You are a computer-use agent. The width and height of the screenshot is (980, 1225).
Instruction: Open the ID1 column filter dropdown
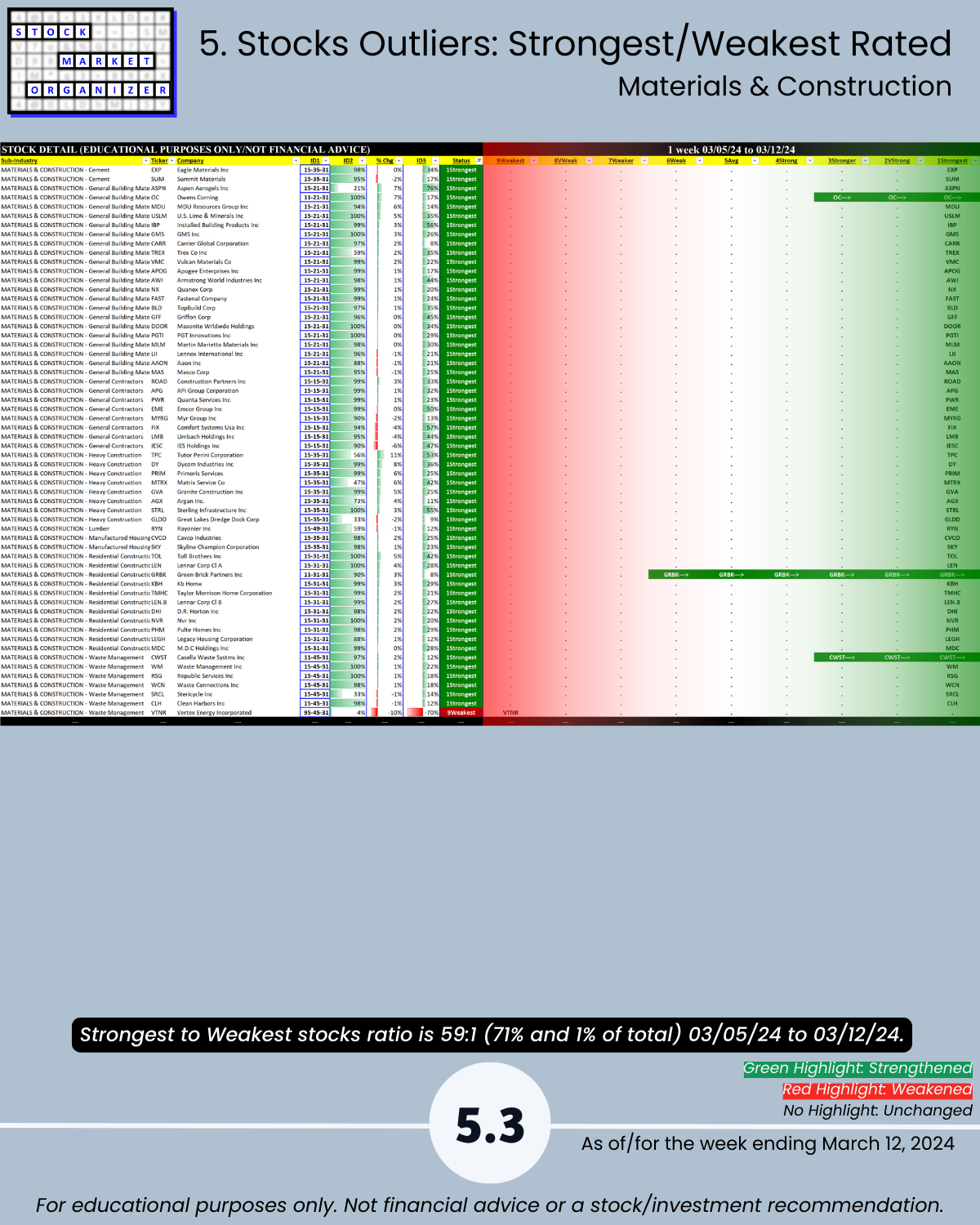coord(326,161)
